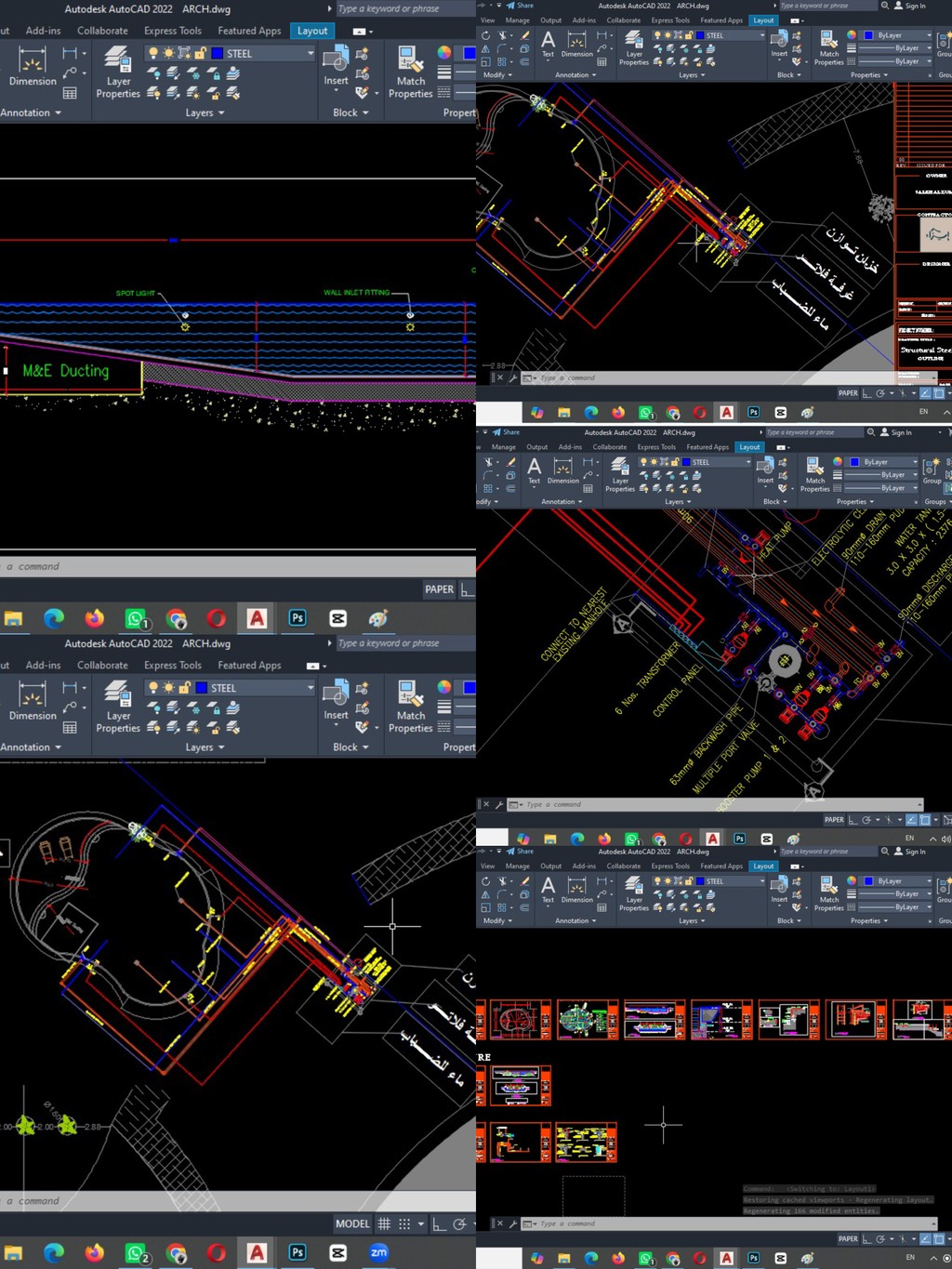Click Offset tool in the Arabic-text plan window
This screenshot has width=952, height=1269.
click(x=524, y=61)
